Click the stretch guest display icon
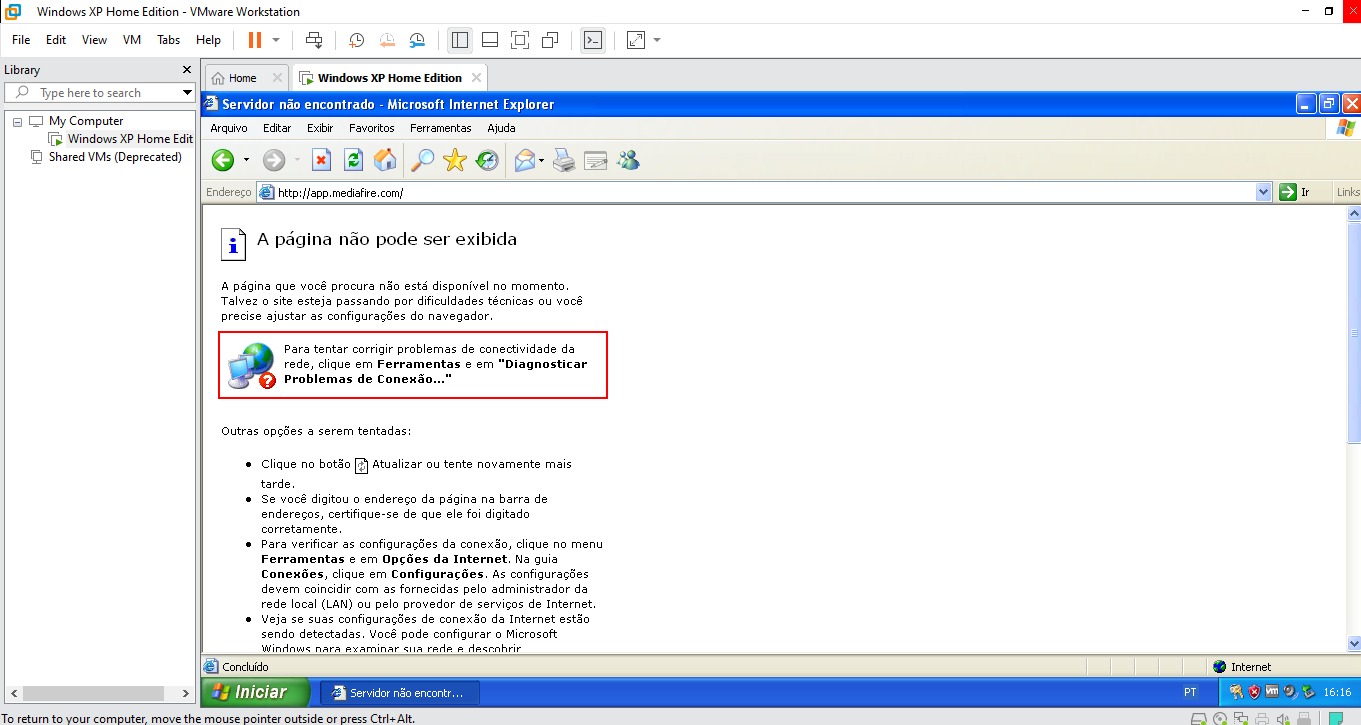 point(636,40)
